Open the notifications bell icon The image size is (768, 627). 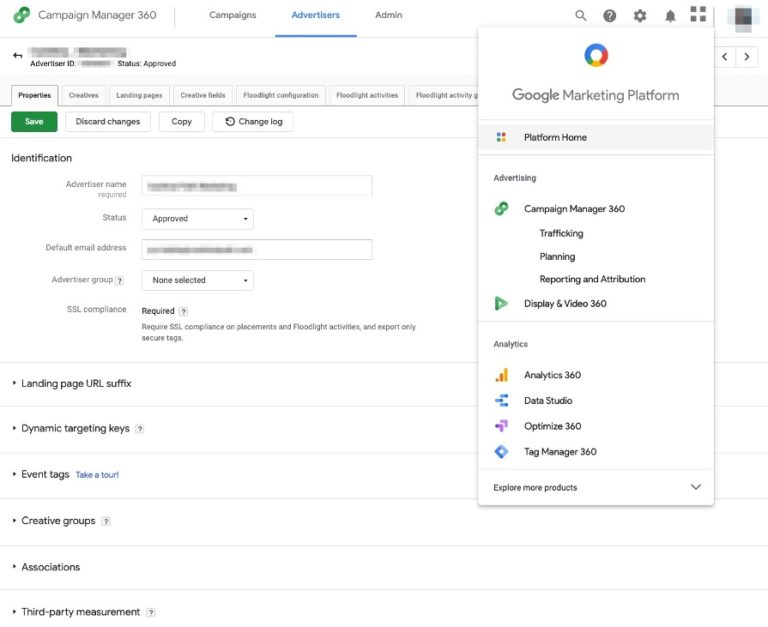(670, 16)
